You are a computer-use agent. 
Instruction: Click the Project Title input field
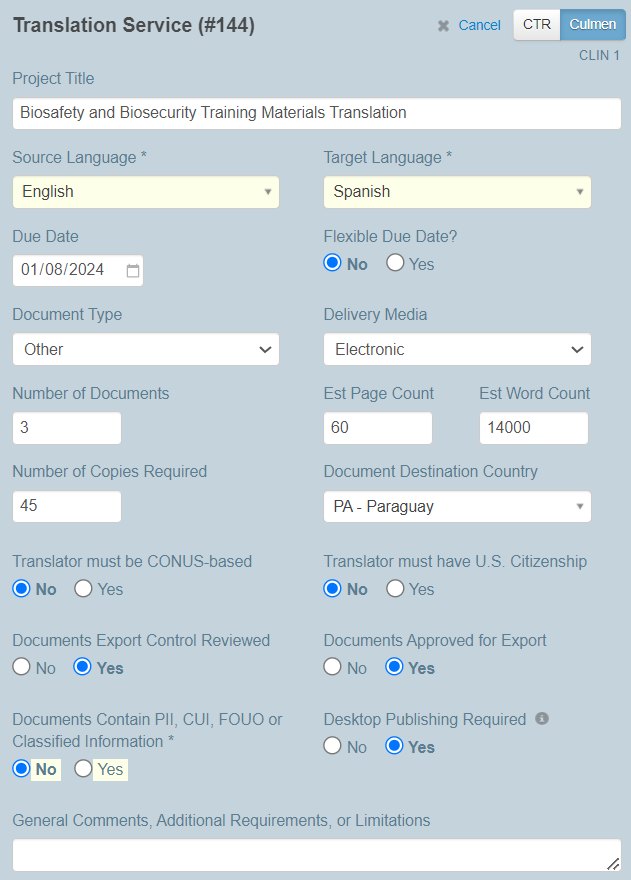click(317, 113)
